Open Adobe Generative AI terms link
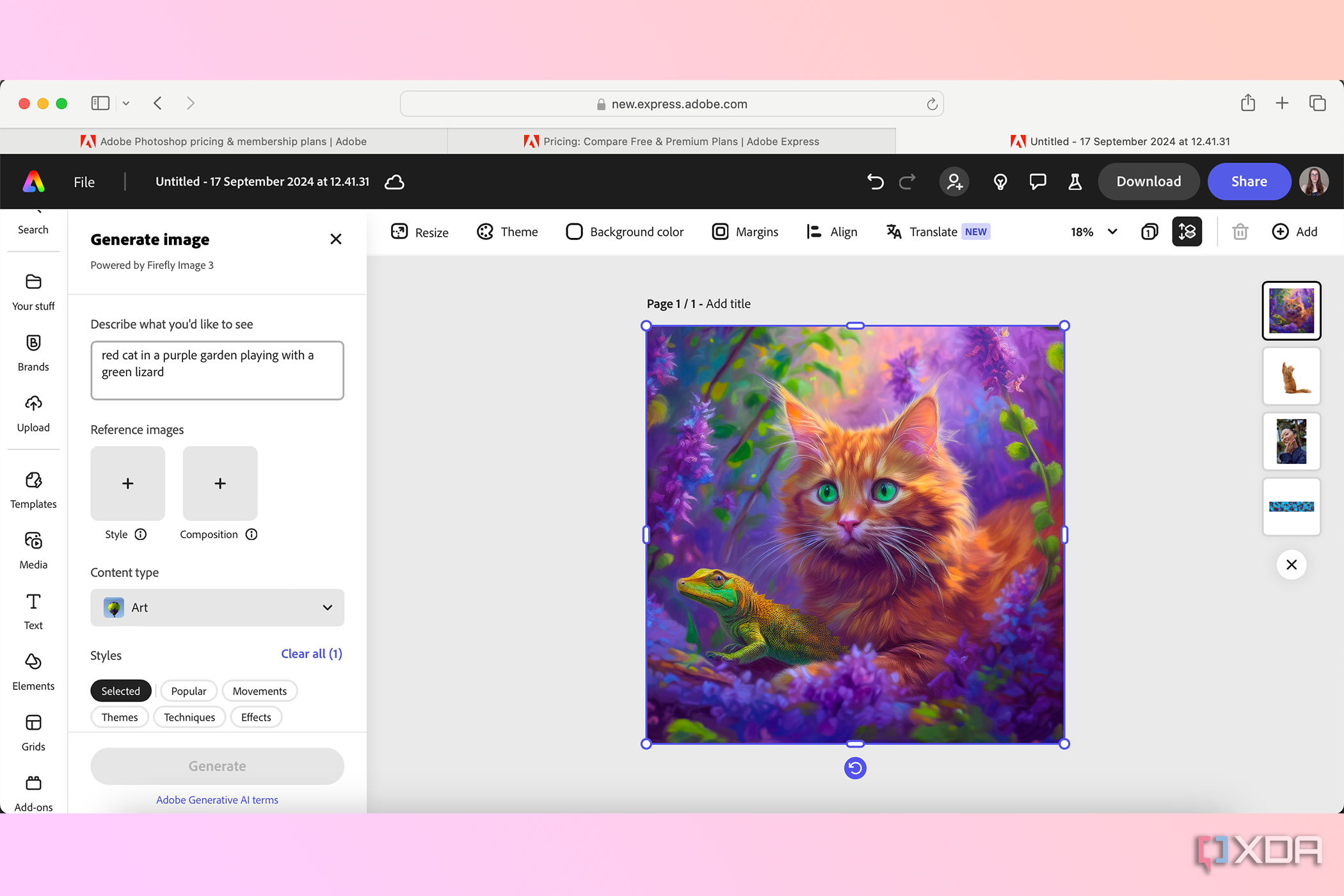The image size is (1344, 896). [217, 800]
